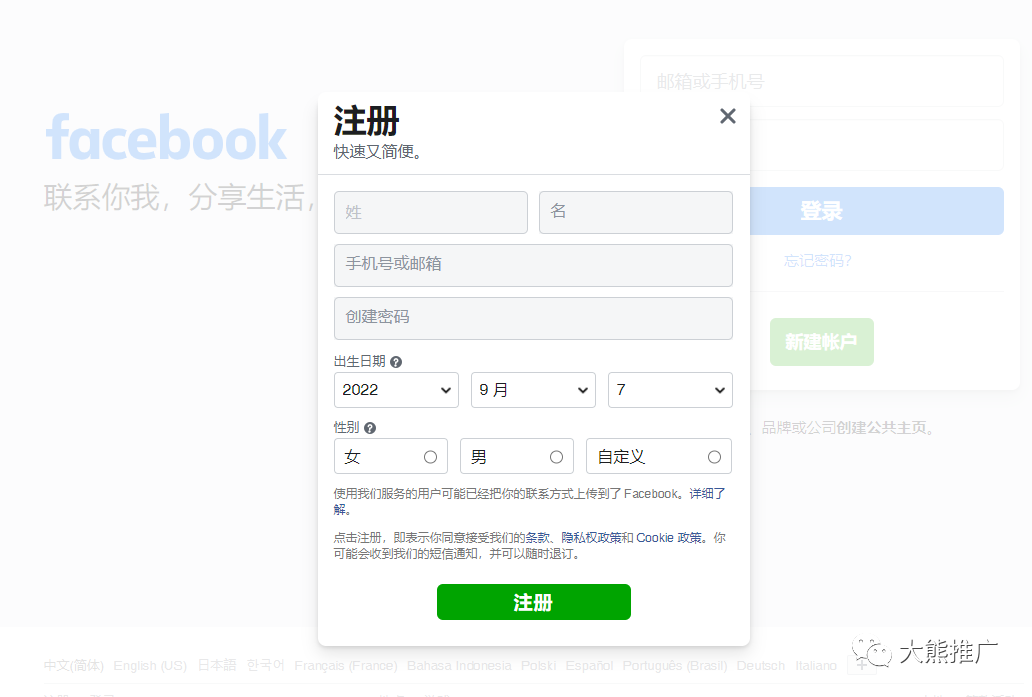Image resolution: width=1032 pixels, height=697 pixels.
Task: Click the 创建公共主页 link text
Action: (x=881, y=428)
